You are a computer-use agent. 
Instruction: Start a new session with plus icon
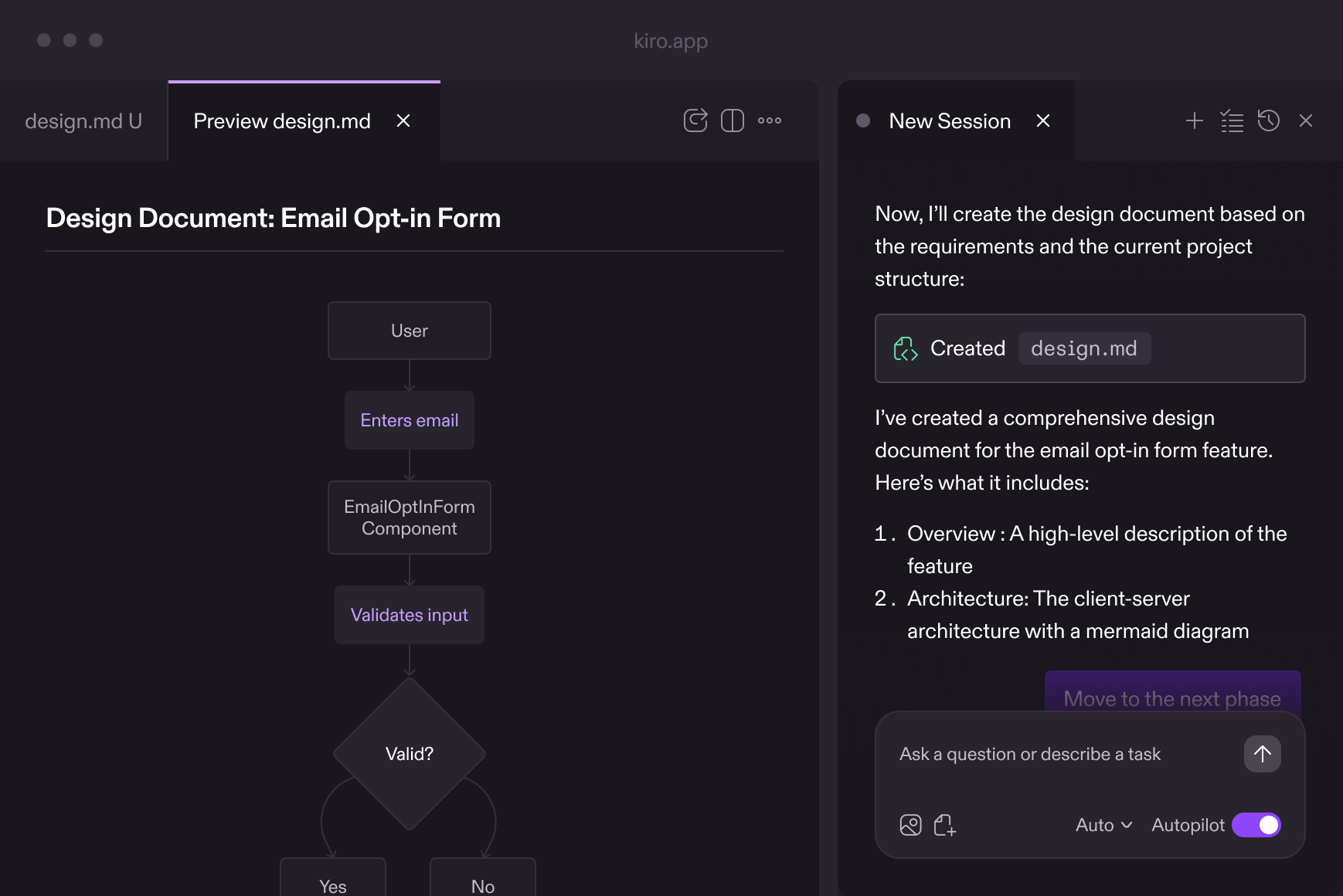[x=1194, y=120]
